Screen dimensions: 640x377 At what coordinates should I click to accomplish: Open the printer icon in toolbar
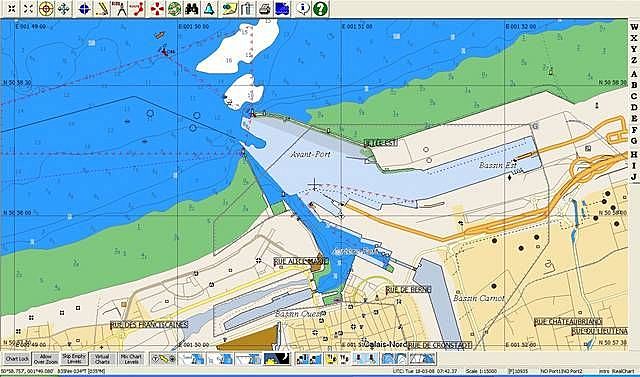coord(264,8)
